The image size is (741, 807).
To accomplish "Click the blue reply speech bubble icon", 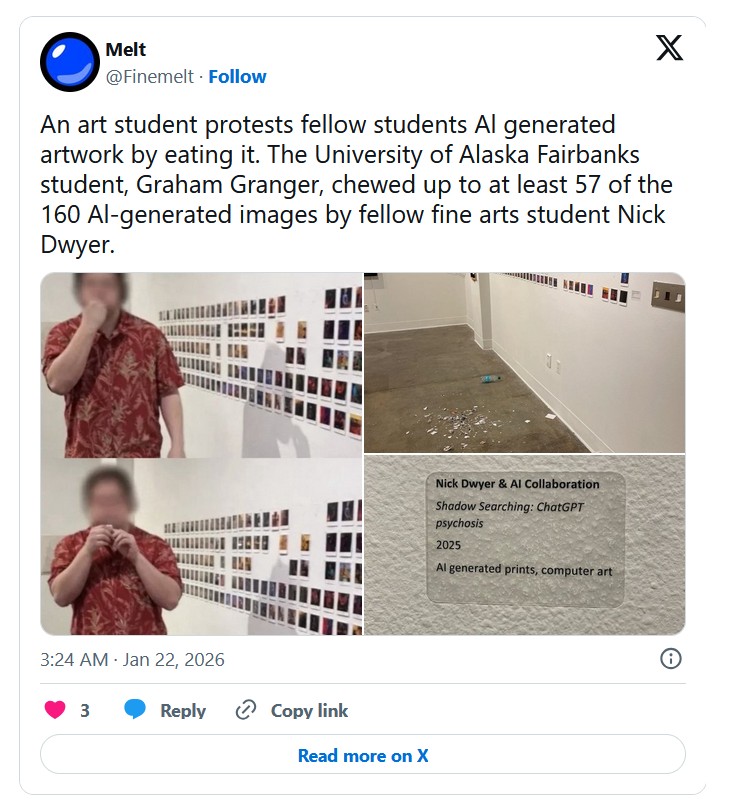I will point(135,710).
